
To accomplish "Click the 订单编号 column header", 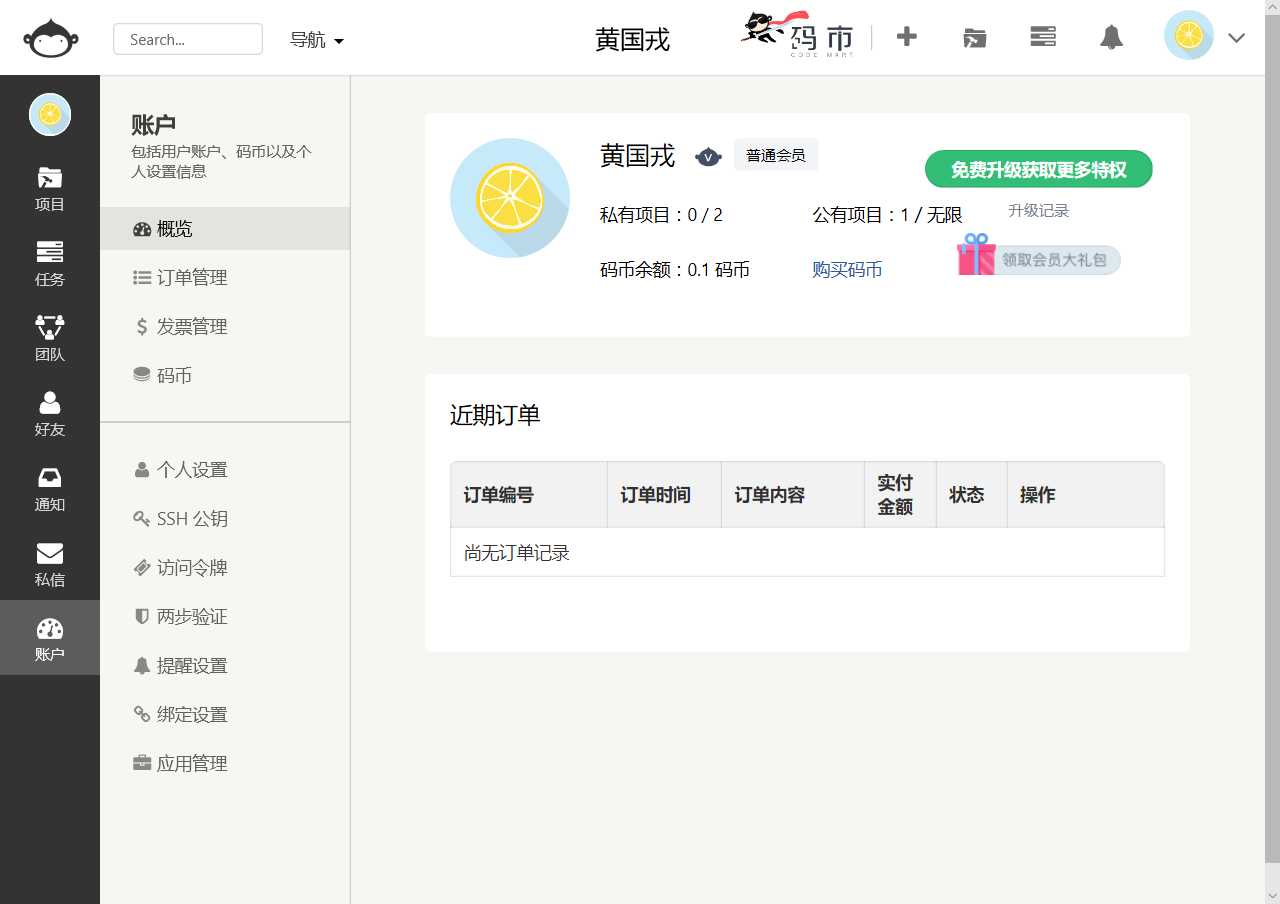I will pos(529,494).
